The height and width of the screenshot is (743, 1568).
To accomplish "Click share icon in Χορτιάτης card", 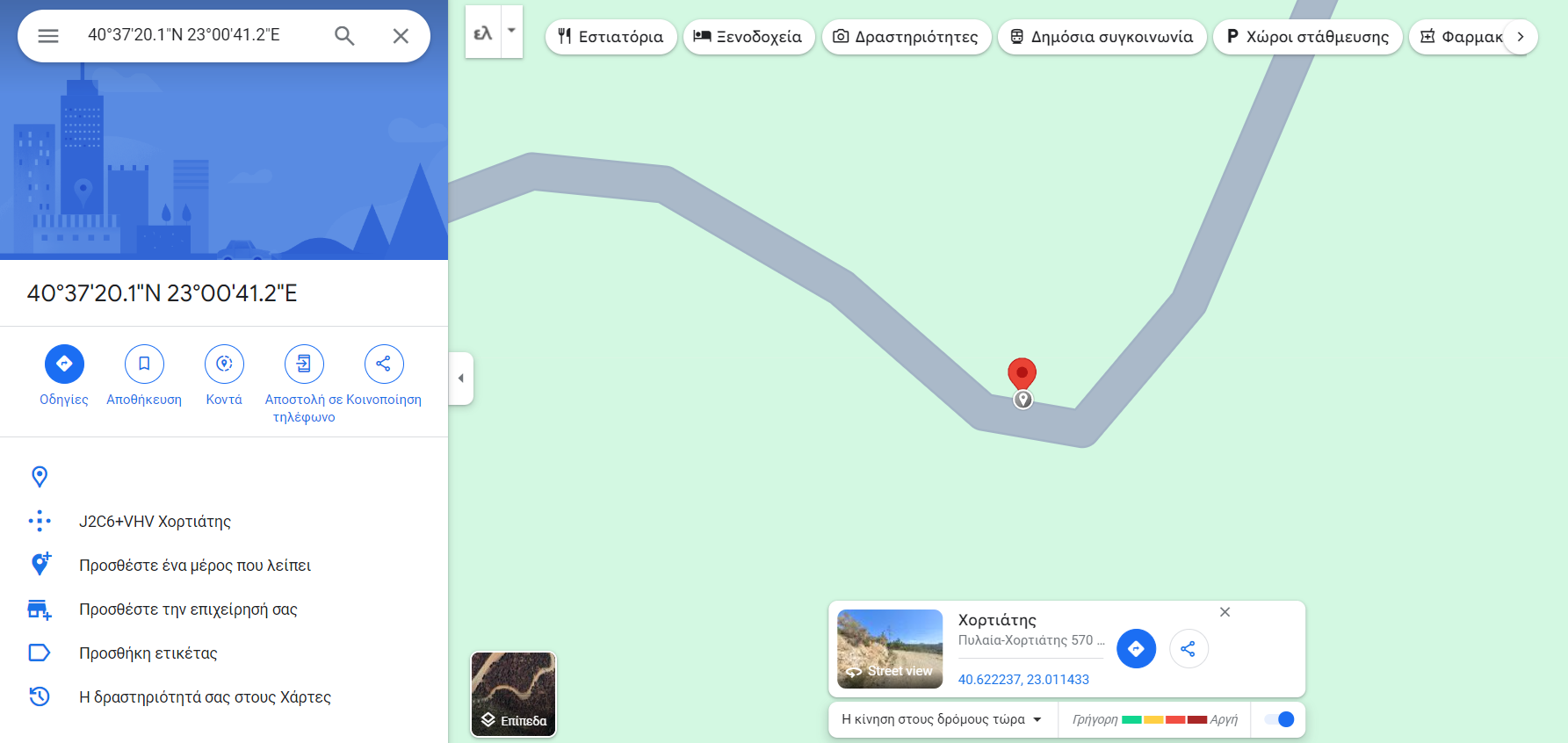I will click(1189, 649).
